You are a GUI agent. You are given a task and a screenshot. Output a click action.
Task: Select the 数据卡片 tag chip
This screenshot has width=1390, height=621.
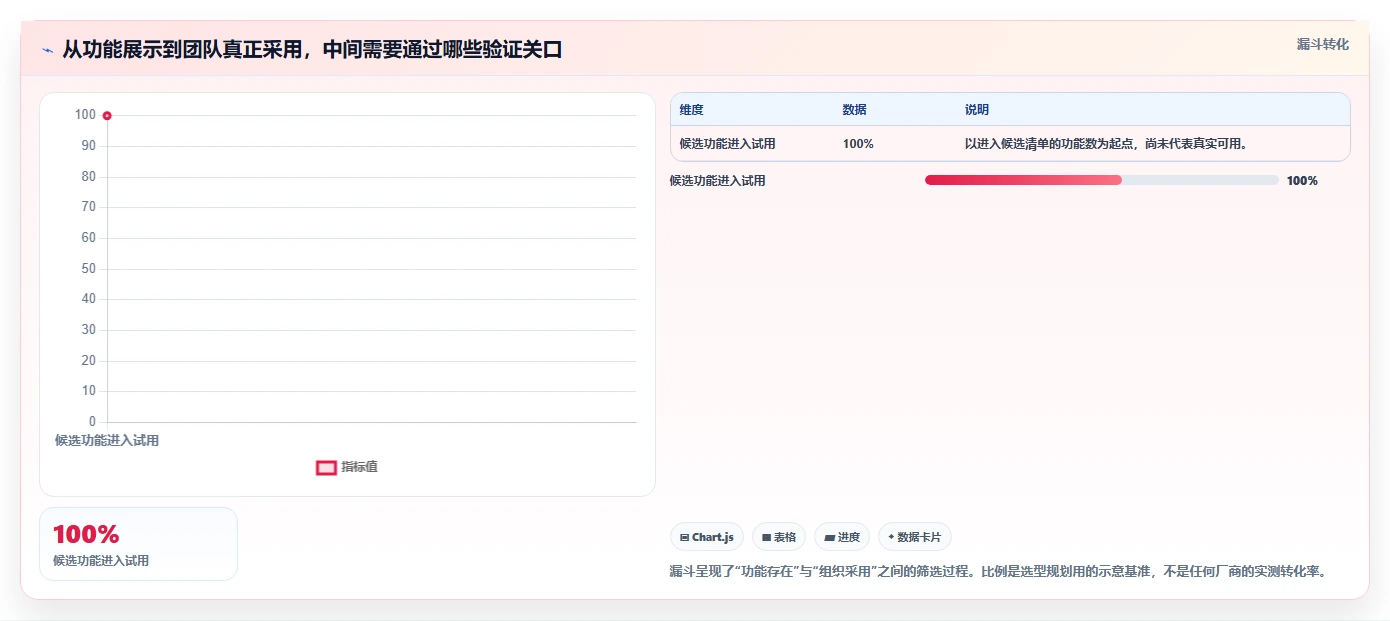click(x=915, y=537)
